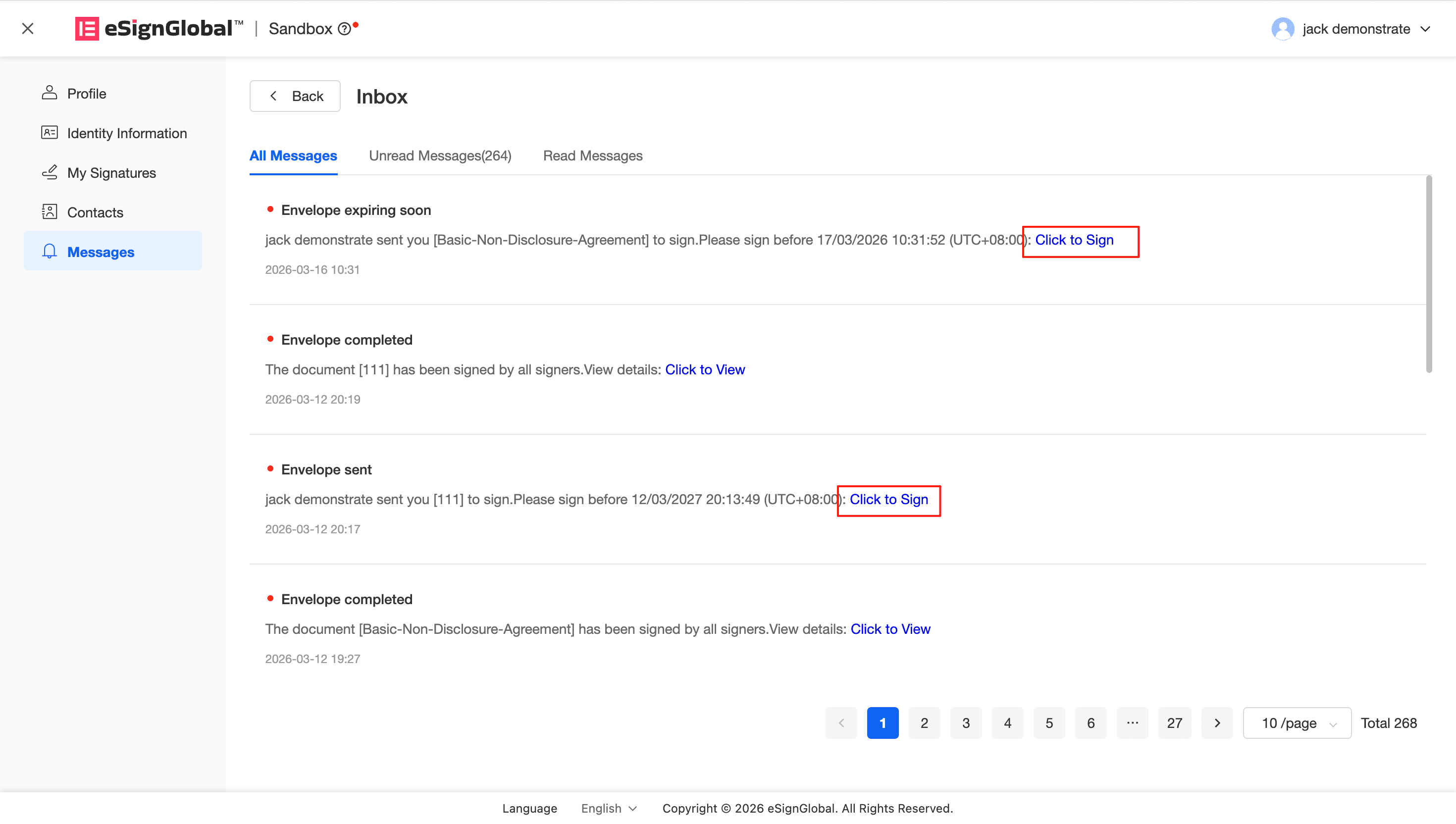Open Contacts in the sidebar
Image resolution: width=1456 pixels, height=824 pixels.
(x=95, y=212)
